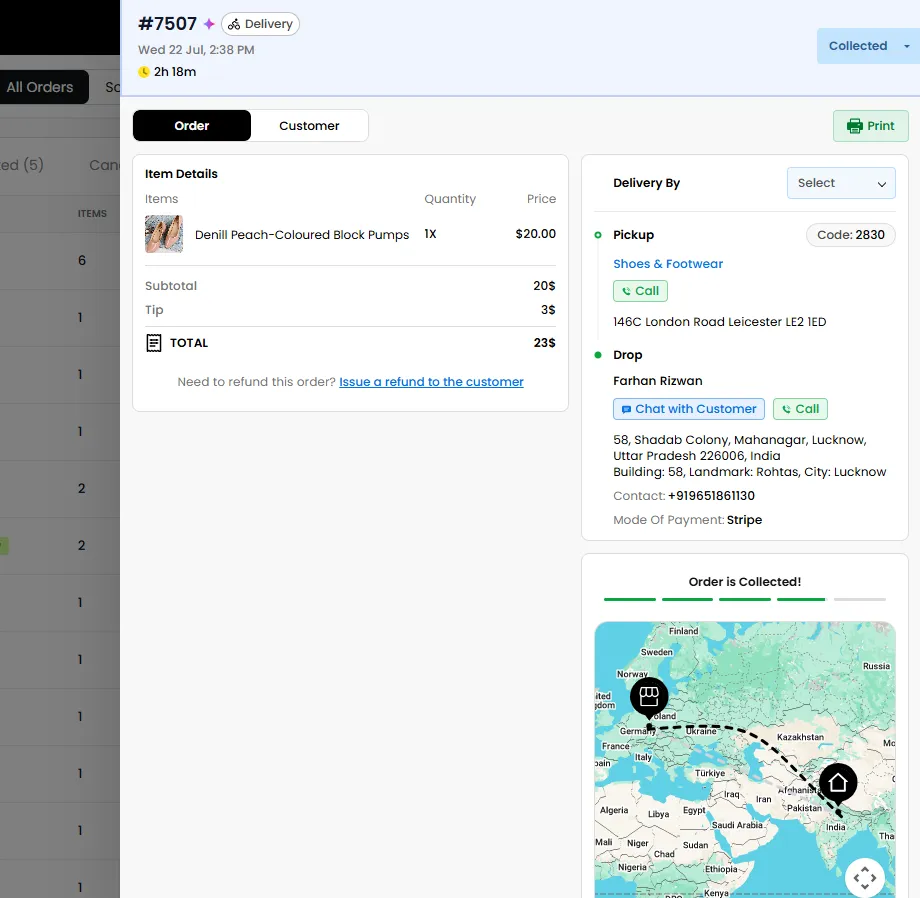This screenshot has width=920, height=898.
Task: Open the Block Pumps product thumbnail
Action: click(164, 234)
